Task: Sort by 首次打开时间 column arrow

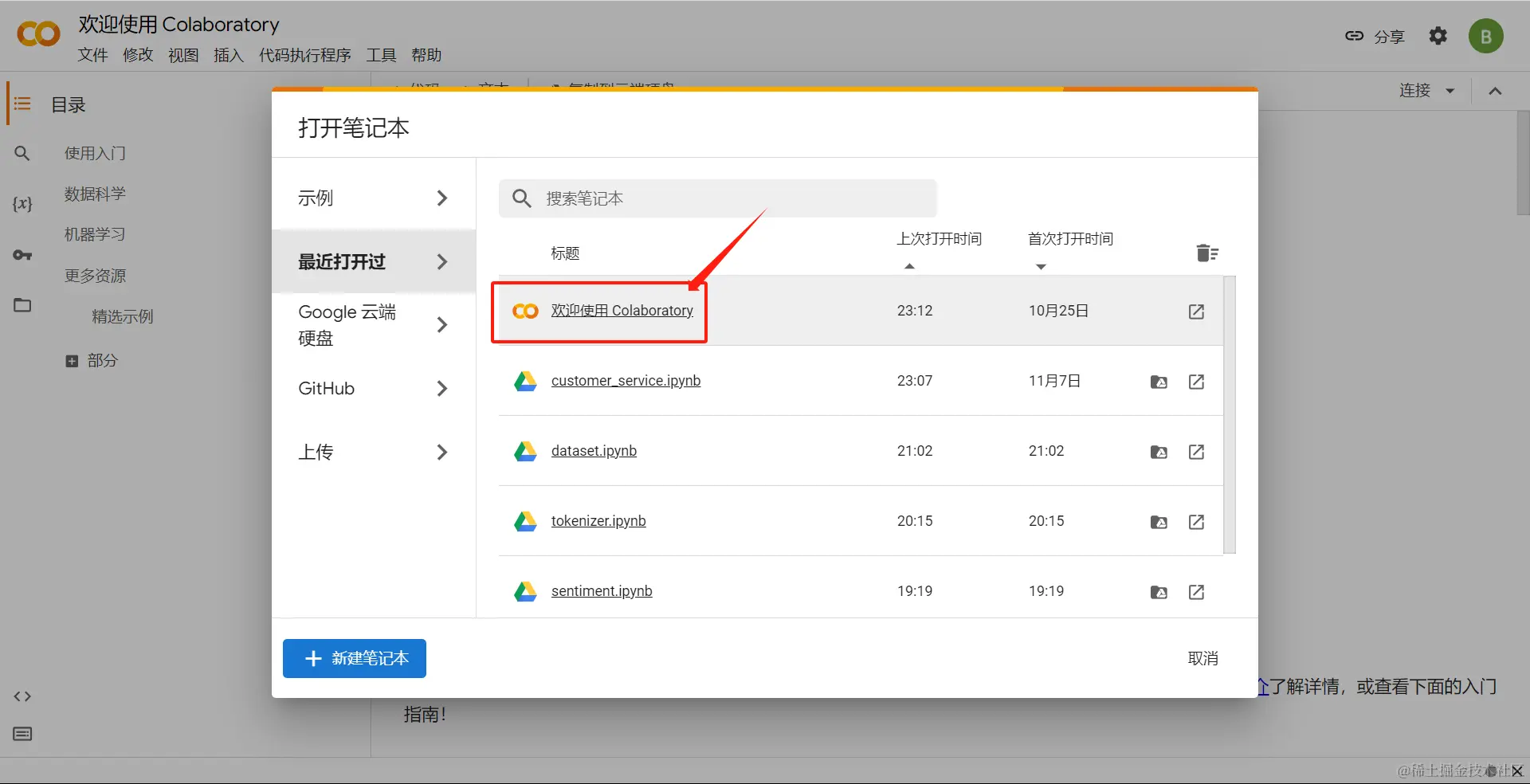Action: [x=1041, y=266]
